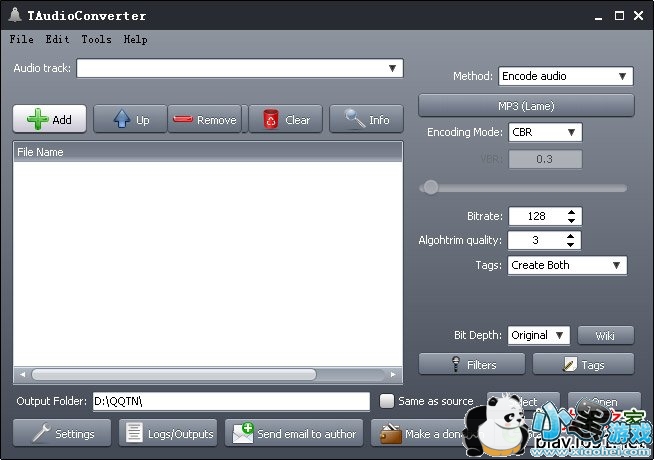Increase Bitrate with the up arrow
This screenshot has height=460, width=654.
click(x=571, y=212)
